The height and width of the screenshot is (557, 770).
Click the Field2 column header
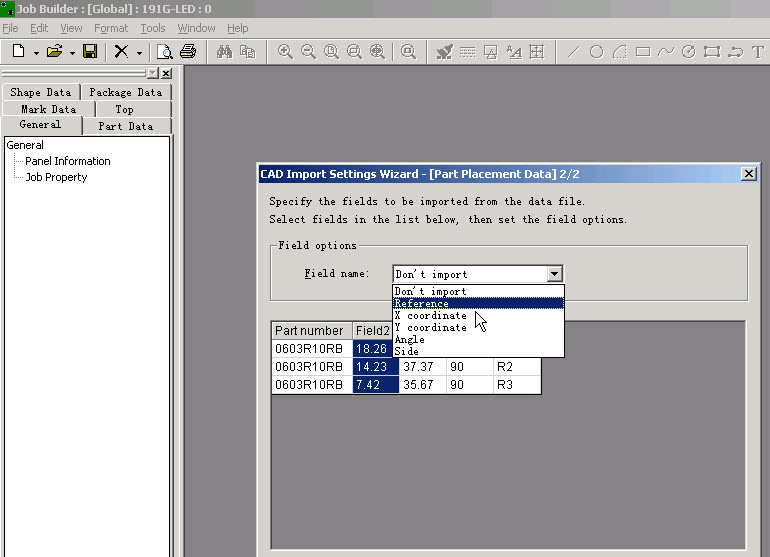373,331
